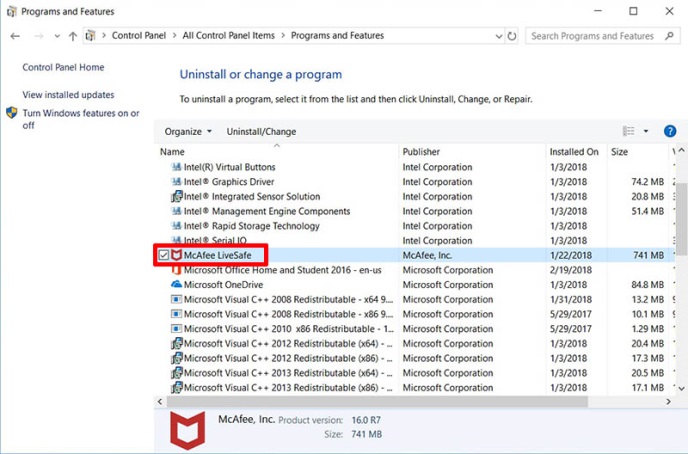Image resolution: width=688 pixels, height=454 pixels.
Task: Expand chevron after All Control Panel Items
Action: [283, 36]
